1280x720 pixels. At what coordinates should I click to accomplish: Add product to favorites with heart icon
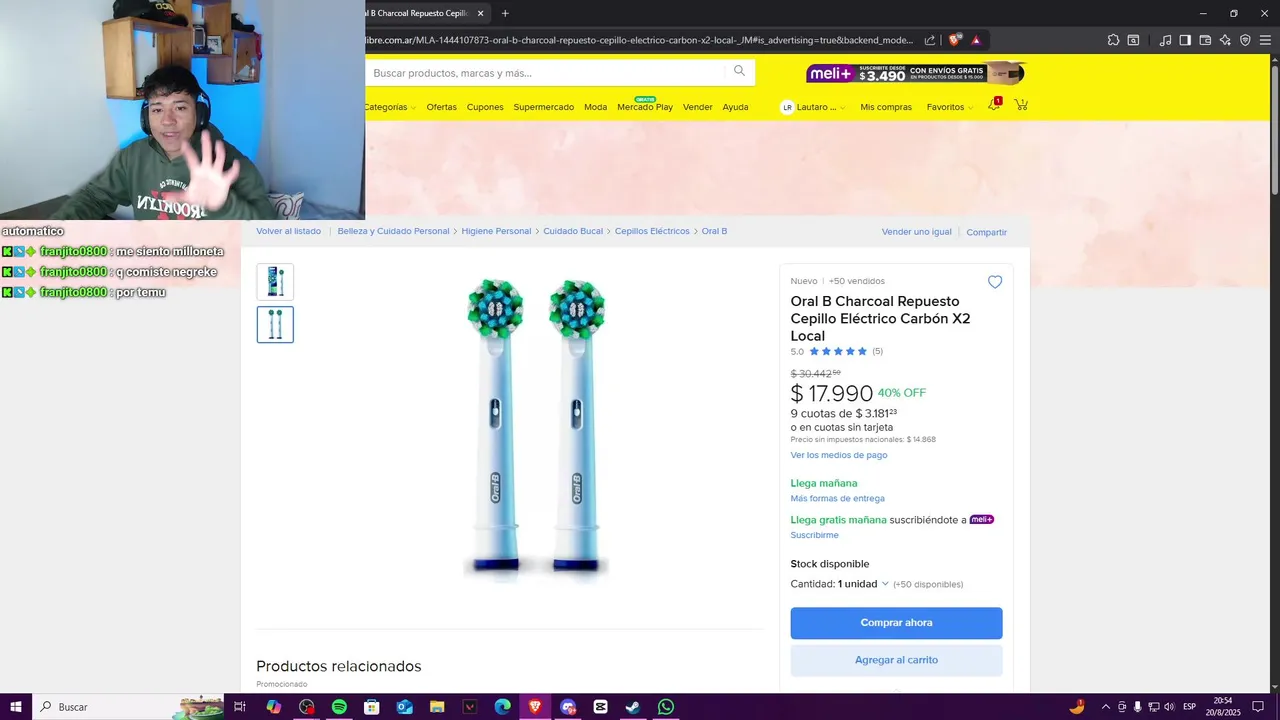pyautogui.click(x=995, y=282)
